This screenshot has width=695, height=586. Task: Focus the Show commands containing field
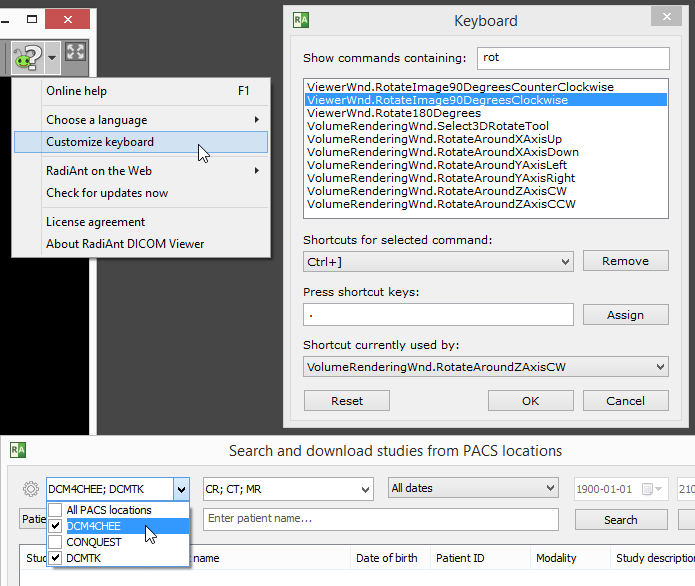point(573,58)
